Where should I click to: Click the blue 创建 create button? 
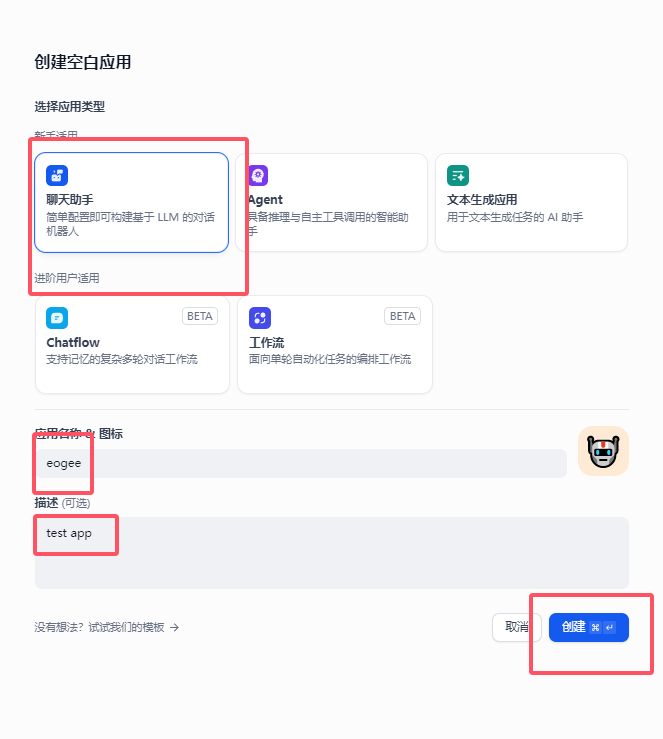click(589, 627)
